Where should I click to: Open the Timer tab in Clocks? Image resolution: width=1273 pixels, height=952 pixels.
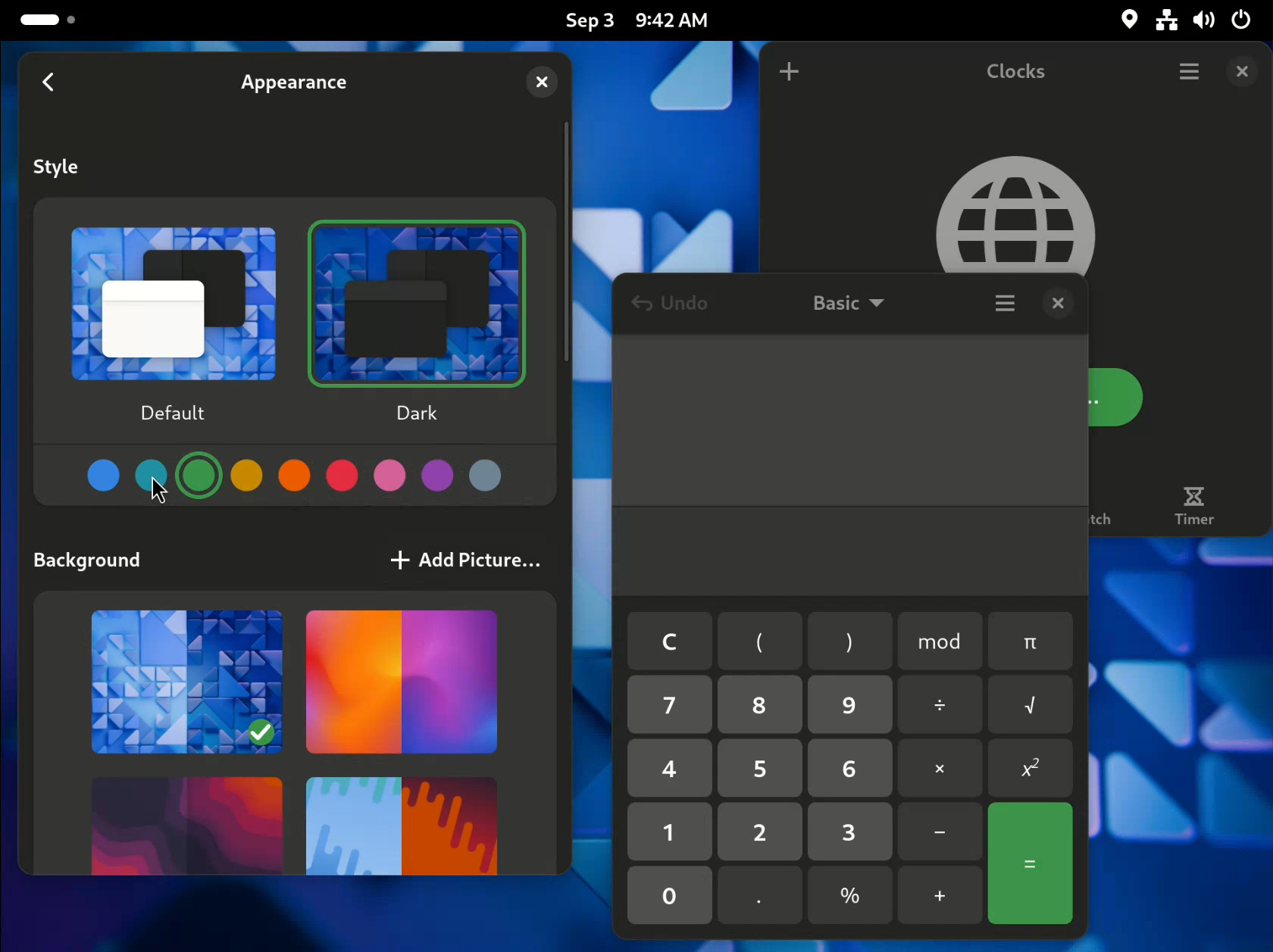click(x=1193, y=506)
